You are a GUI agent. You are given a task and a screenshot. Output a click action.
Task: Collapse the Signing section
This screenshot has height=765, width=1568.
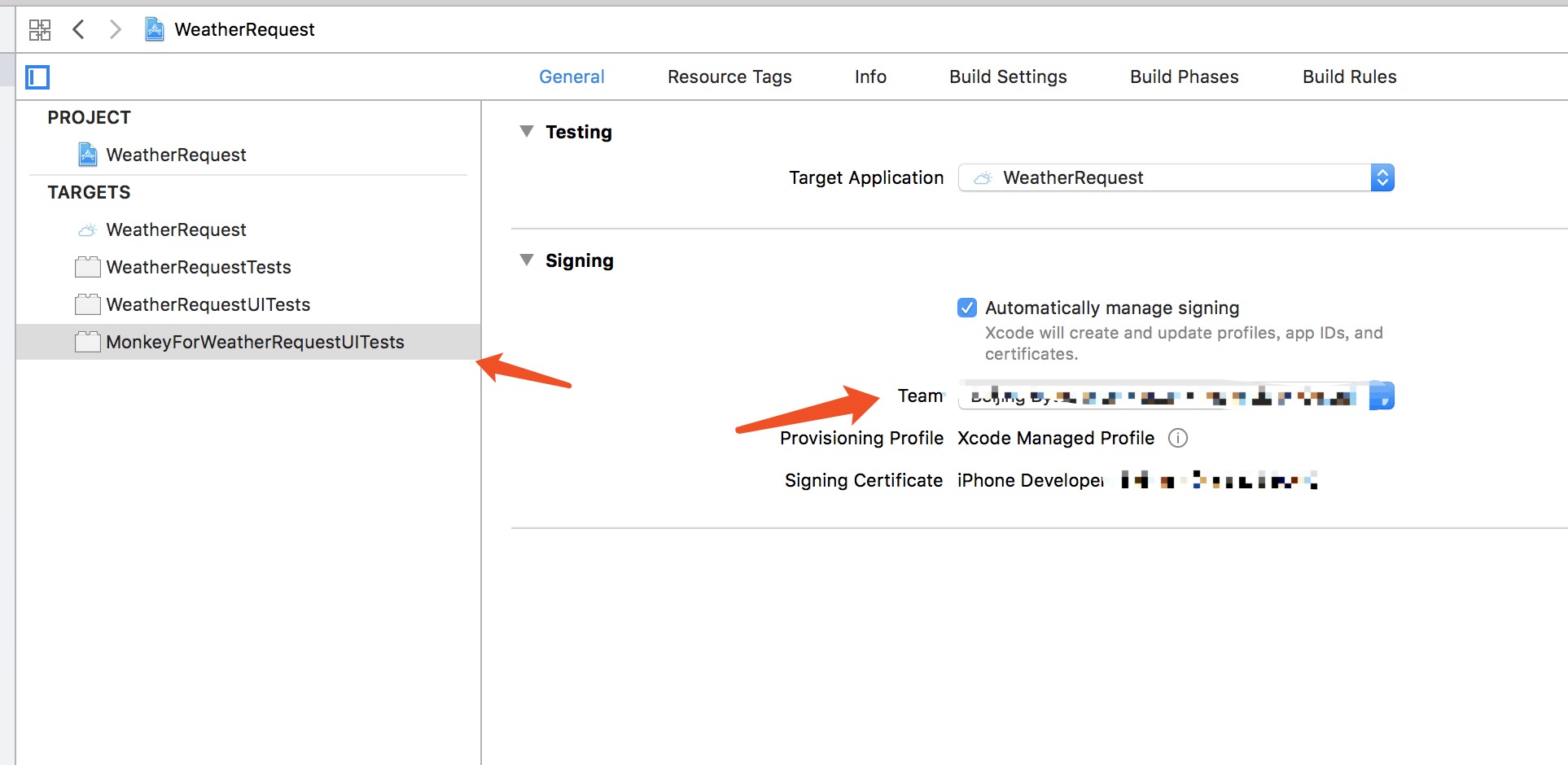(x=527, y=260)
